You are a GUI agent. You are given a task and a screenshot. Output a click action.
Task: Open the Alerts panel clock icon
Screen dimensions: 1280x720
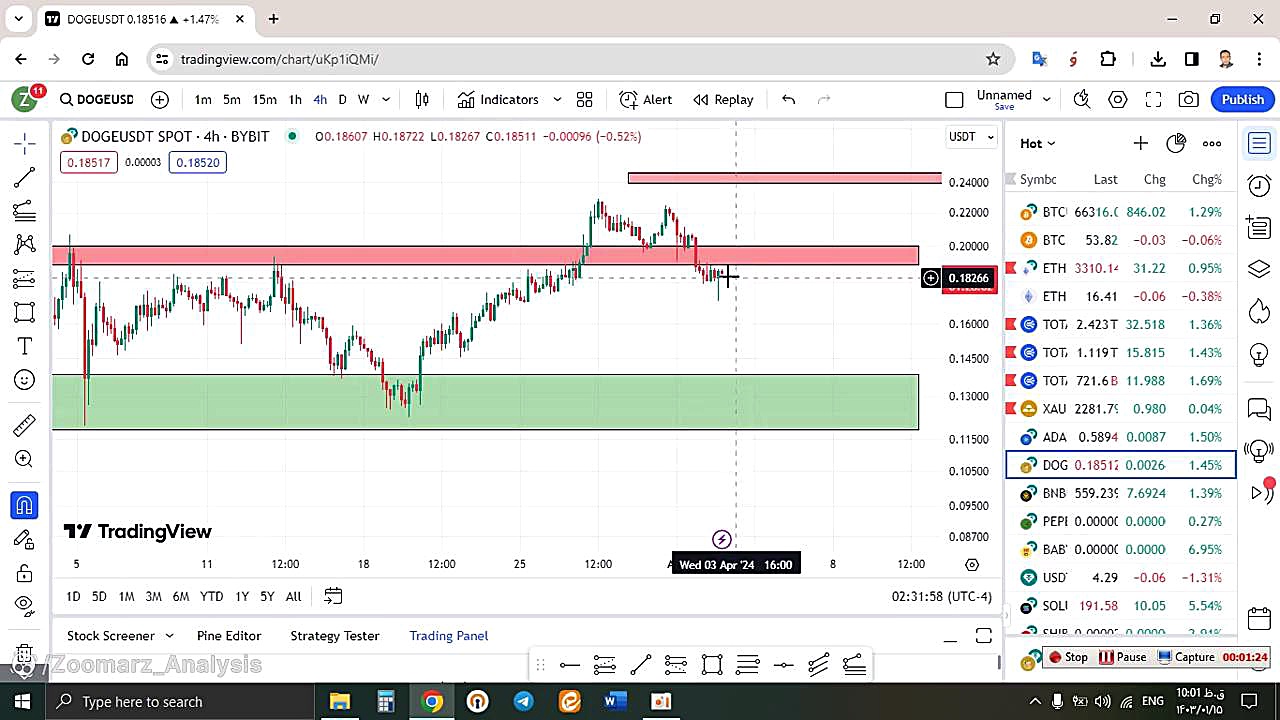coord(1259,186)
